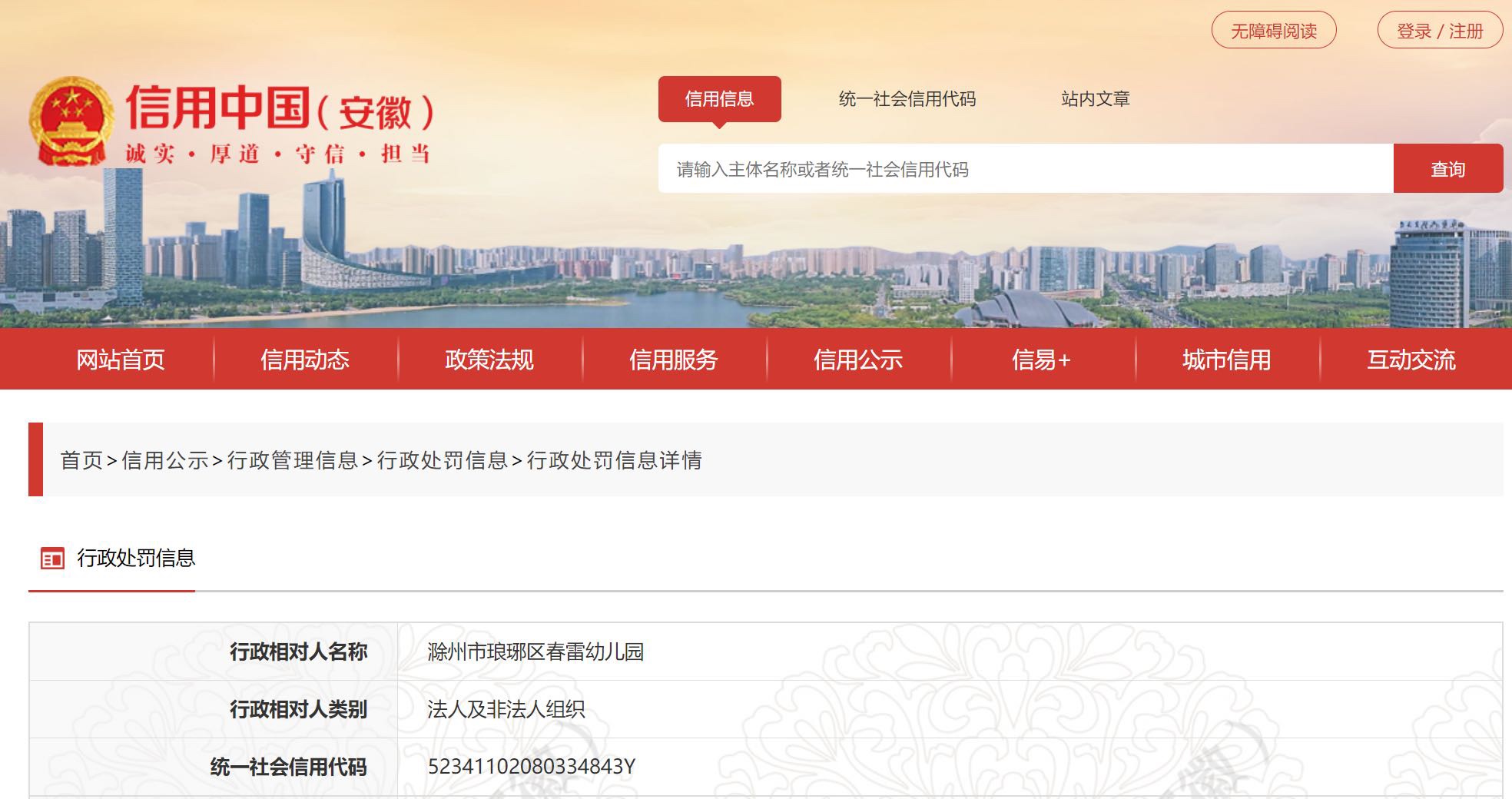Screen dimensions: 1512x799
Task: Open 信易+ navigation item
Action: coord(1042,360)
